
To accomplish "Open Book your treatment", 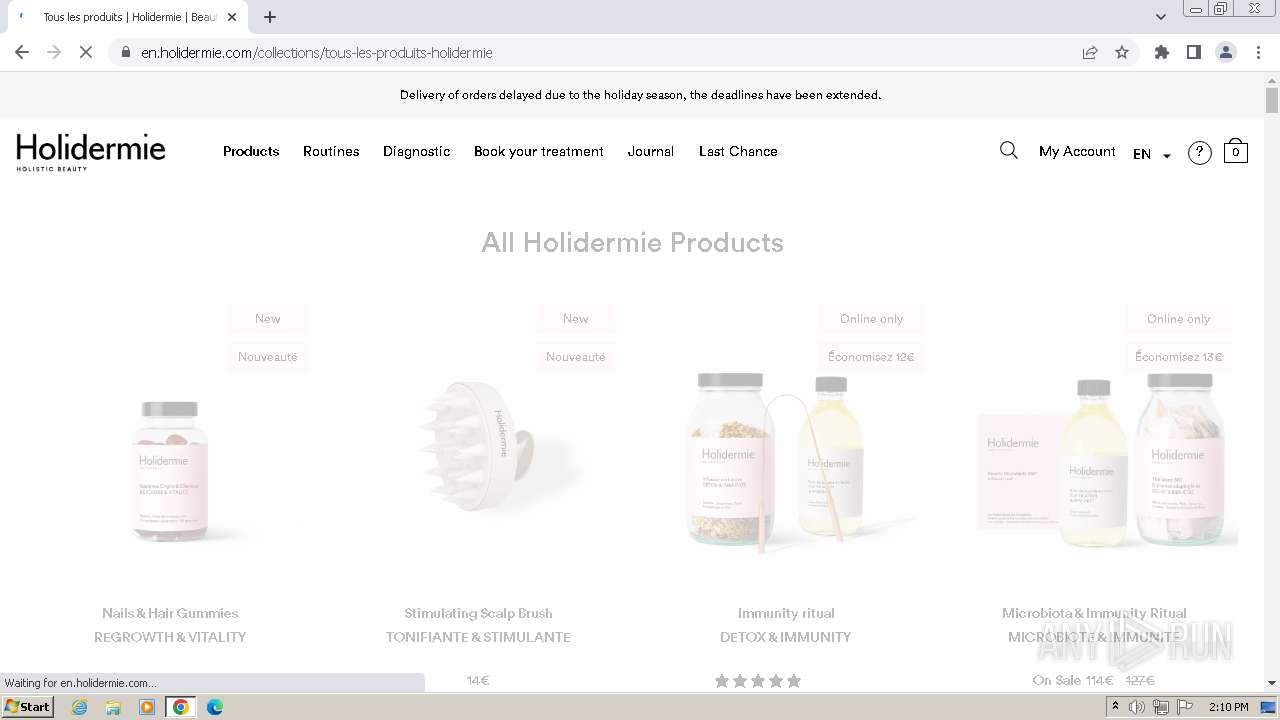I will (x=539, y=151).
